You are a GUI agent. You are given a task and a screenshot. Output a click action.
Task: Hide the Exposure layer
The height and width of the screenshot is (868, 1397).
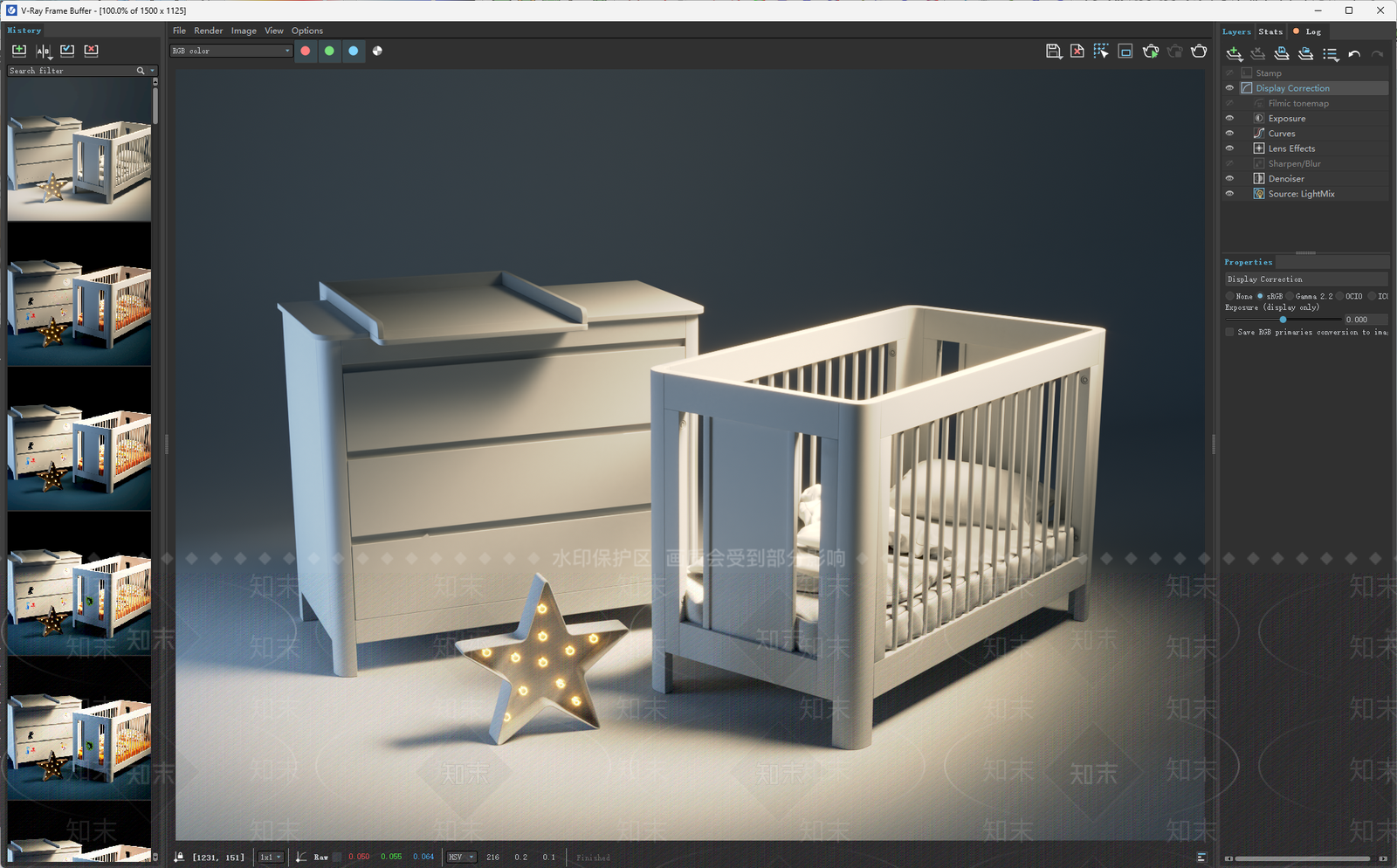(x=1229, y=118)
